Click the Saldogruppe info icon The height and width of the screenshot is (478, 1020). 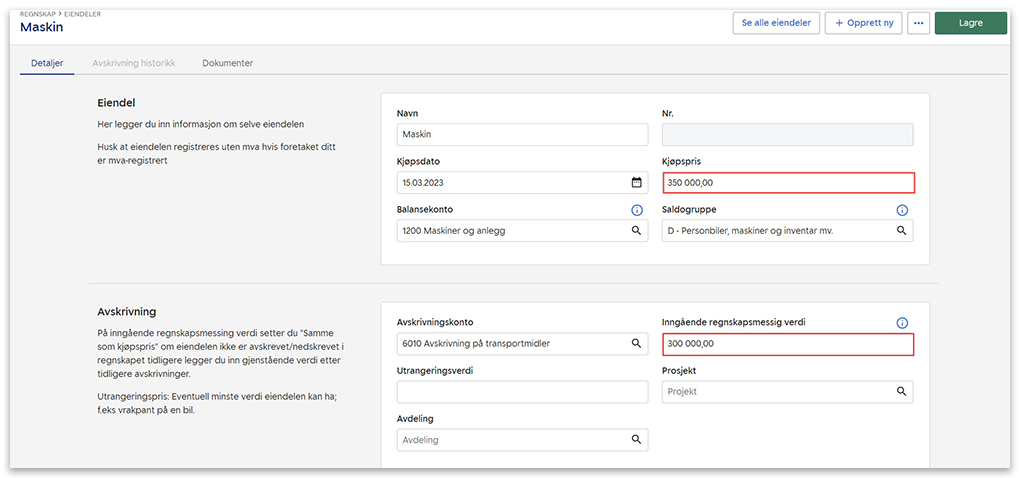[x=901, y=211]
